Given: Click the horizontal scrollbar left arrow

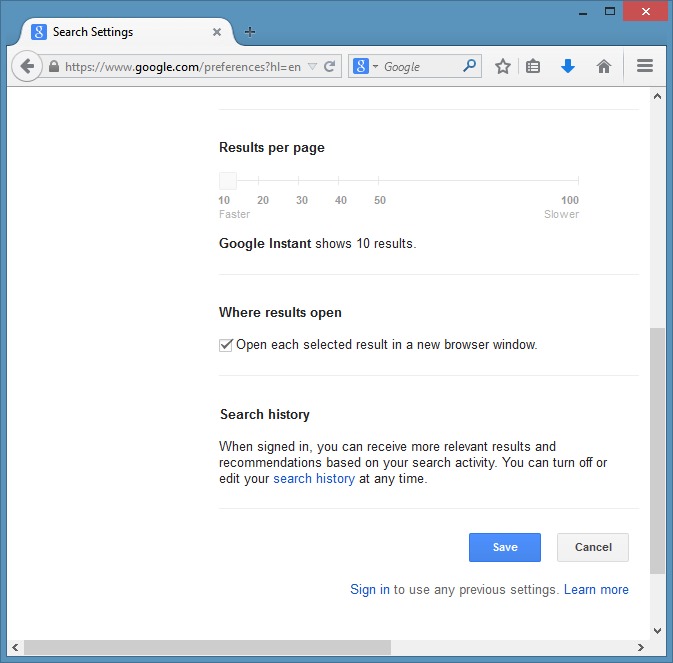Looking at the screenshot, I should [15, 647].
